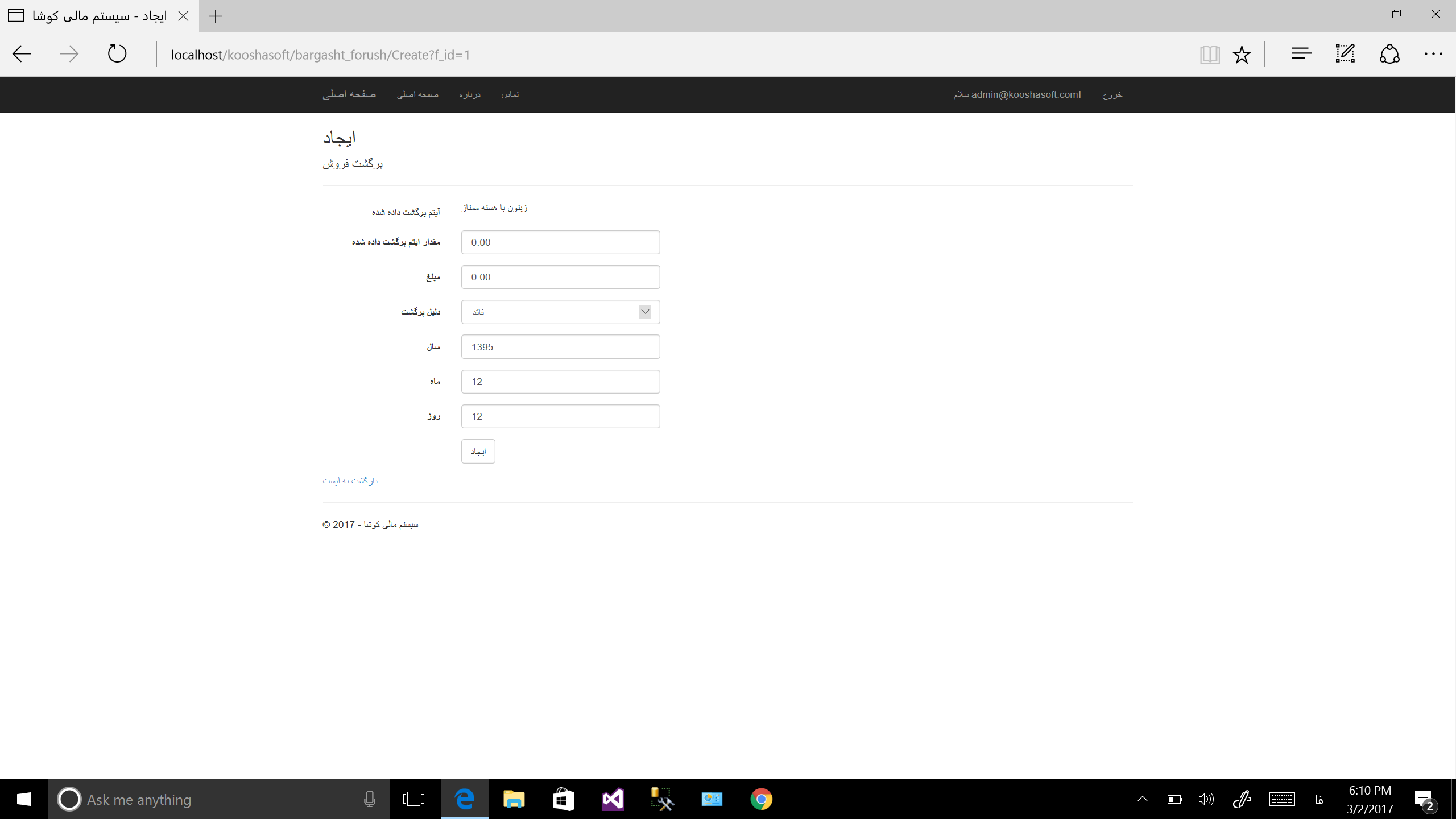The width and height of the screenshot is (1456, 819).
Task: Show hidden system tray icons chevron
Action: tap(1142, 799)
